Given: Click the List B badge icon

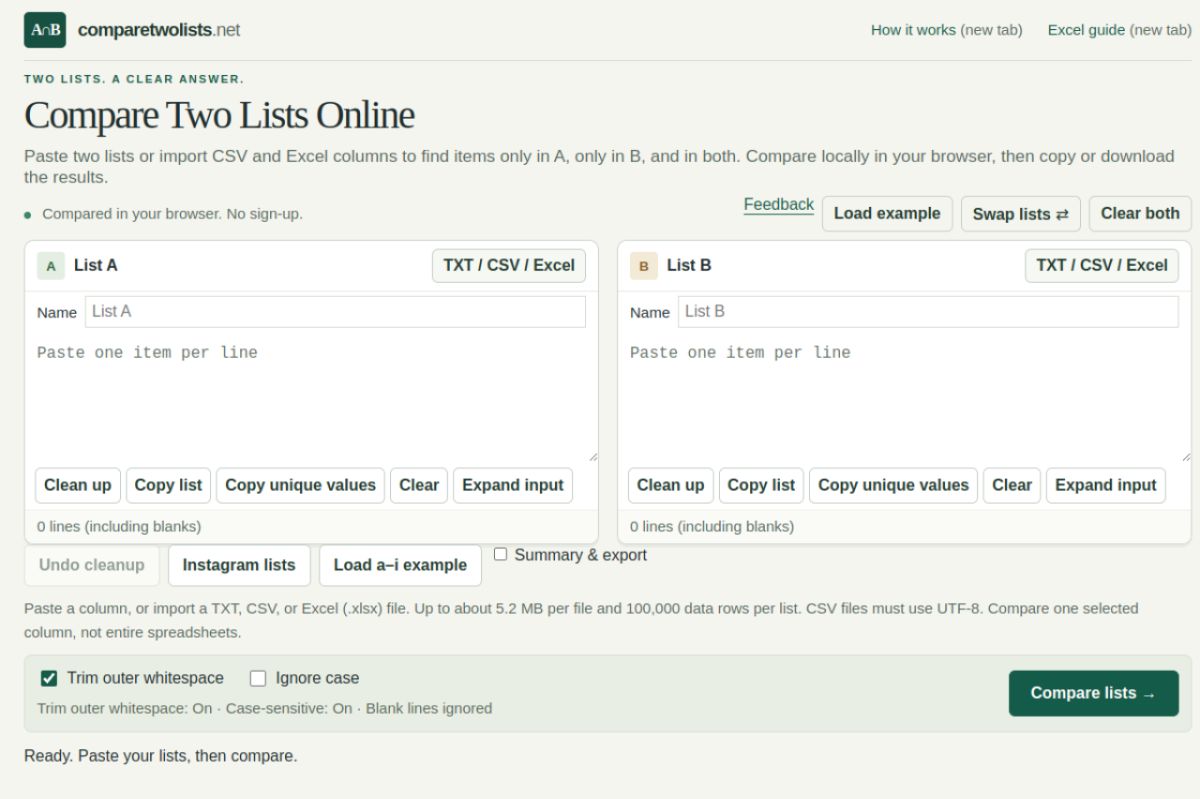Looking at the screenshot, I should pyautogui.click(x=644, y=266).
